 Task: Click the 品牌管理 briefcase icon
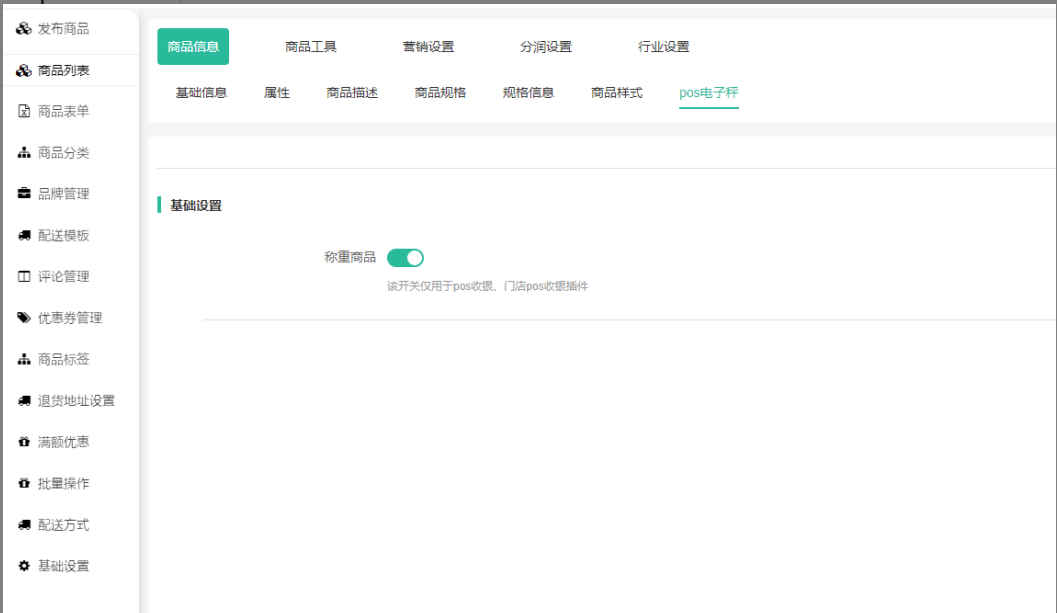click(x=24, y=194)
